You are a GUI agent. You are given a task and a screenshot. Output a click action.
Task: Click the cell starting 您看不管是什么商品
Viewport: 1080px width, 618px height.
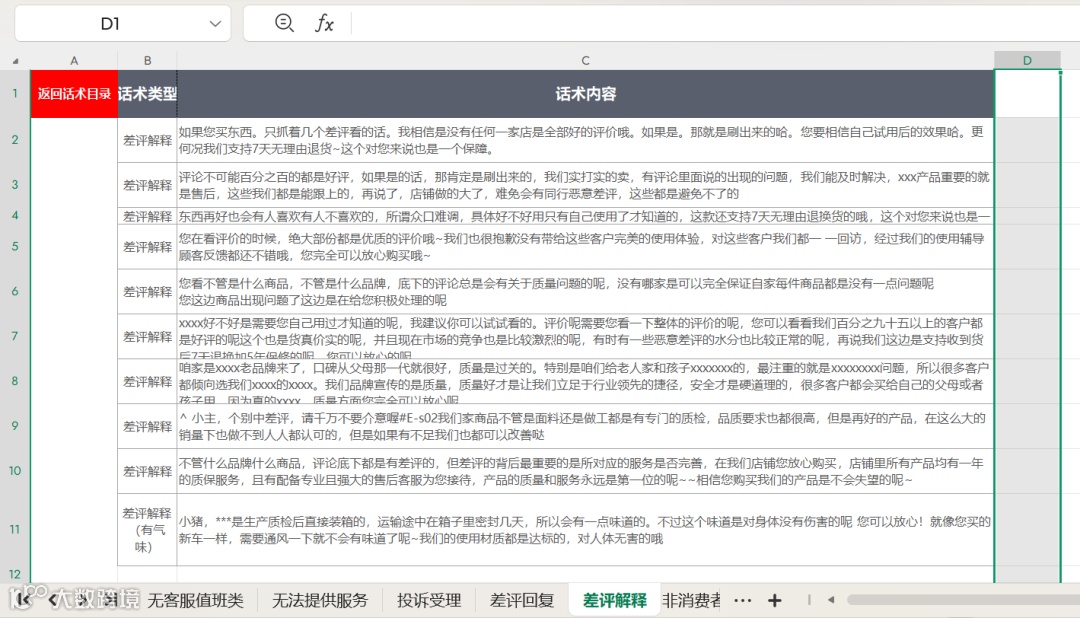(585, 291)
